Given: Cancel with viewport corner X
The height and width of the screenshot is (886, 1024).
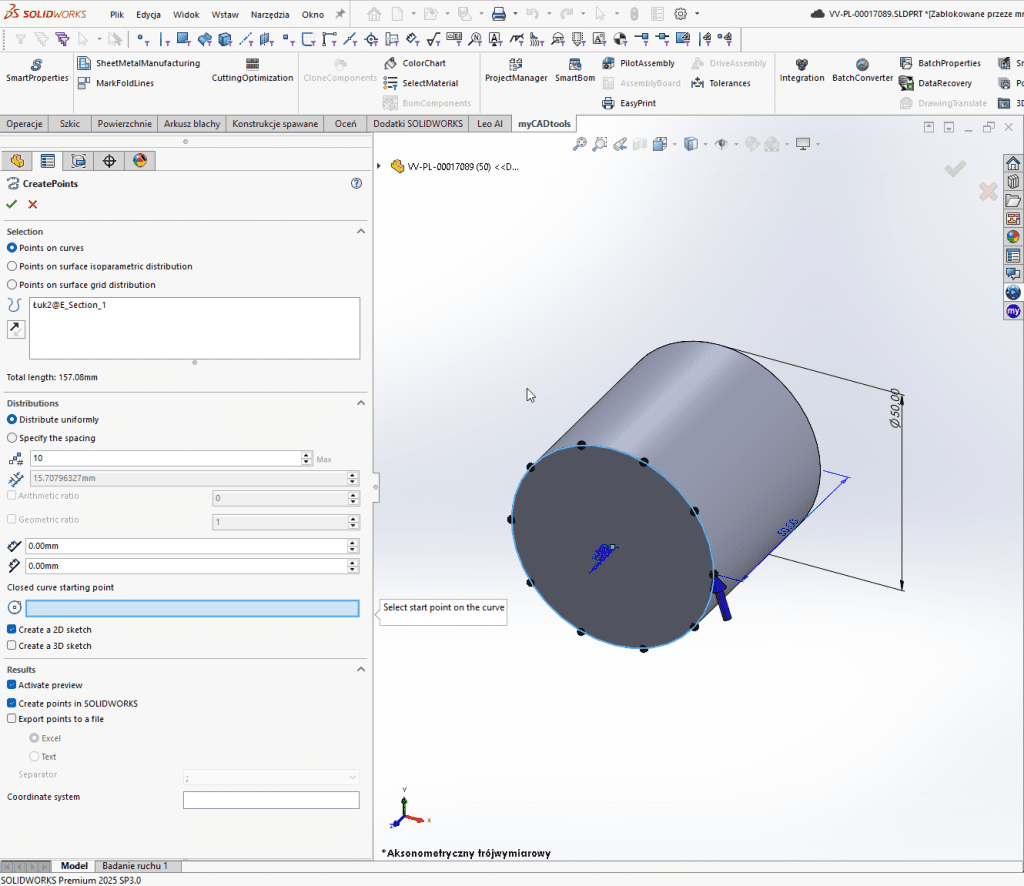Looking at the screenshot, I should (988, 191).
